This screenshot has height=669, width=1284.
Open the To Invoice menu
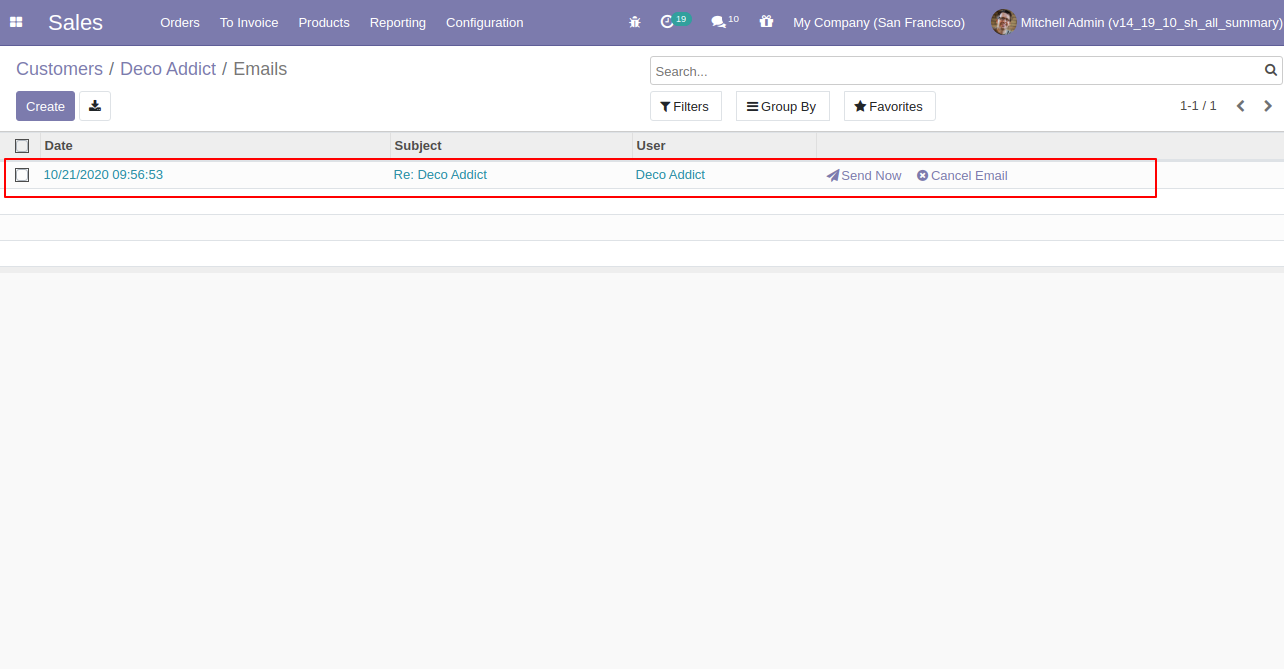249,22
